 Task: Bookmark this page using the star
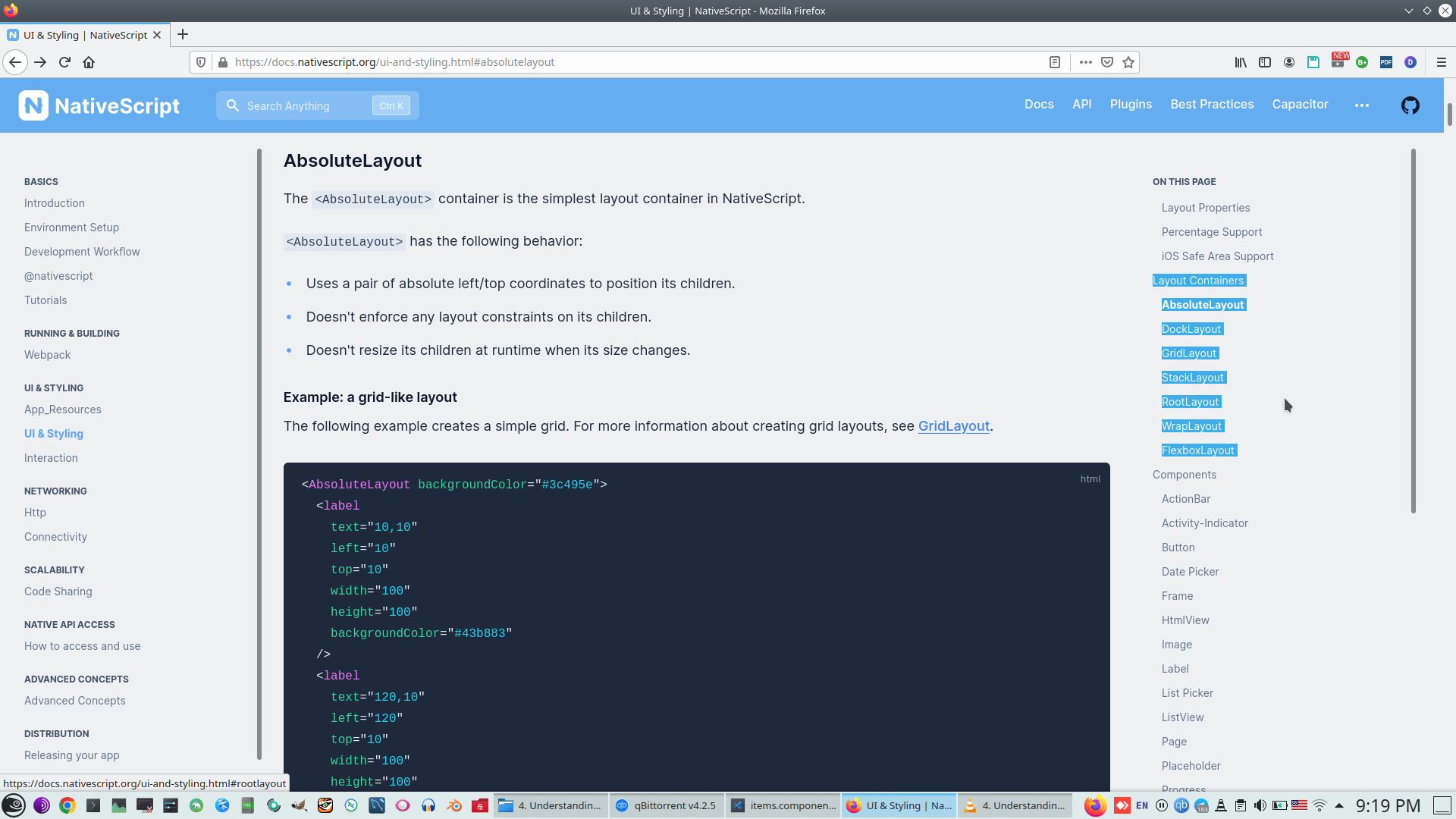1128,62
